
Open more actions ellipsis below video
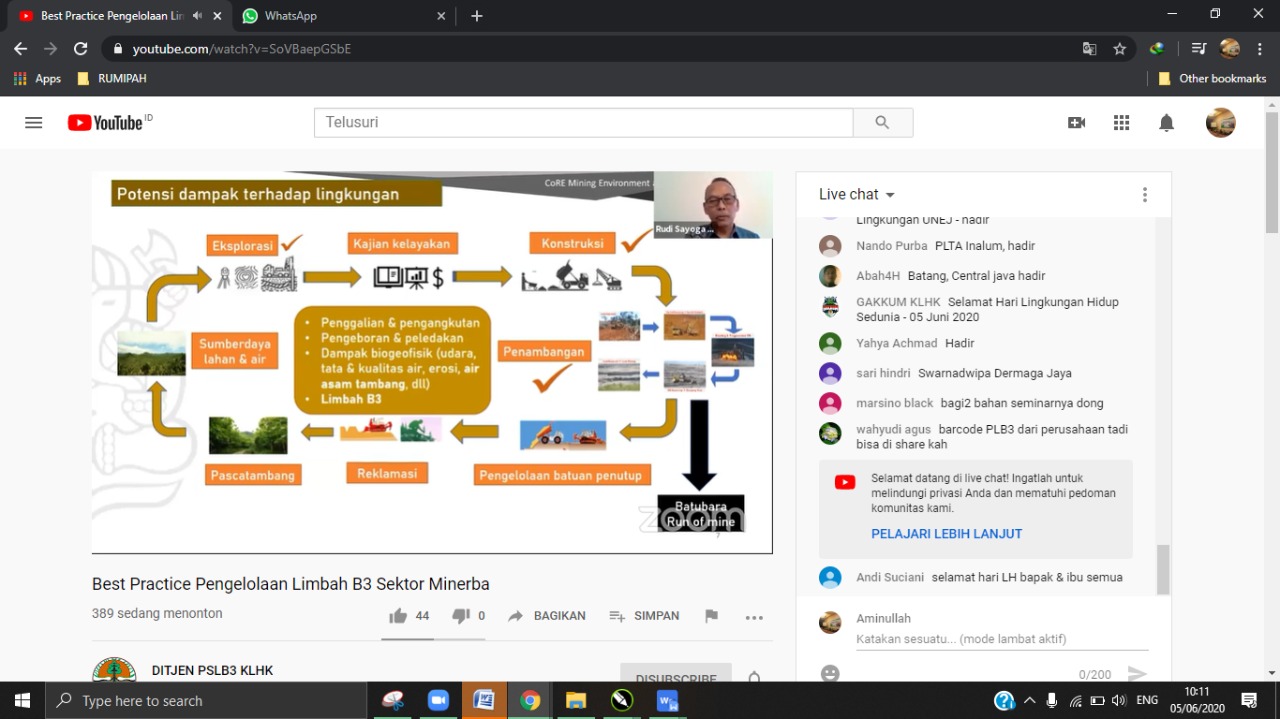pos(754,617)
